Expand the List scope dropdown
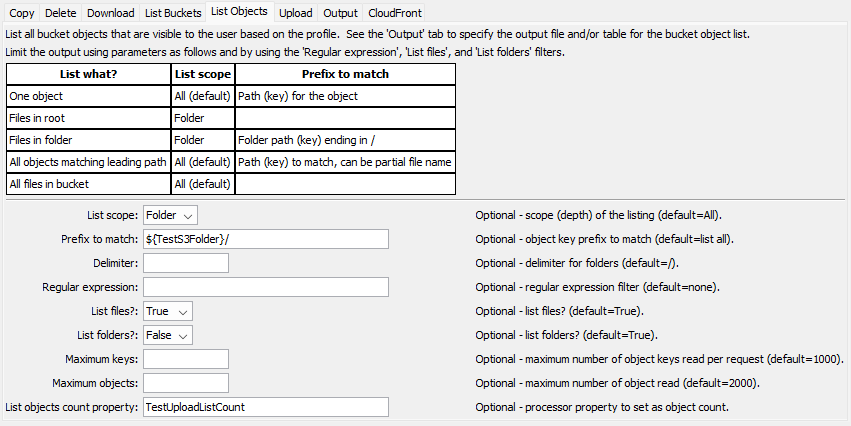Image resolution: width=851 pixels, height=426 pixels. [170, 214]
